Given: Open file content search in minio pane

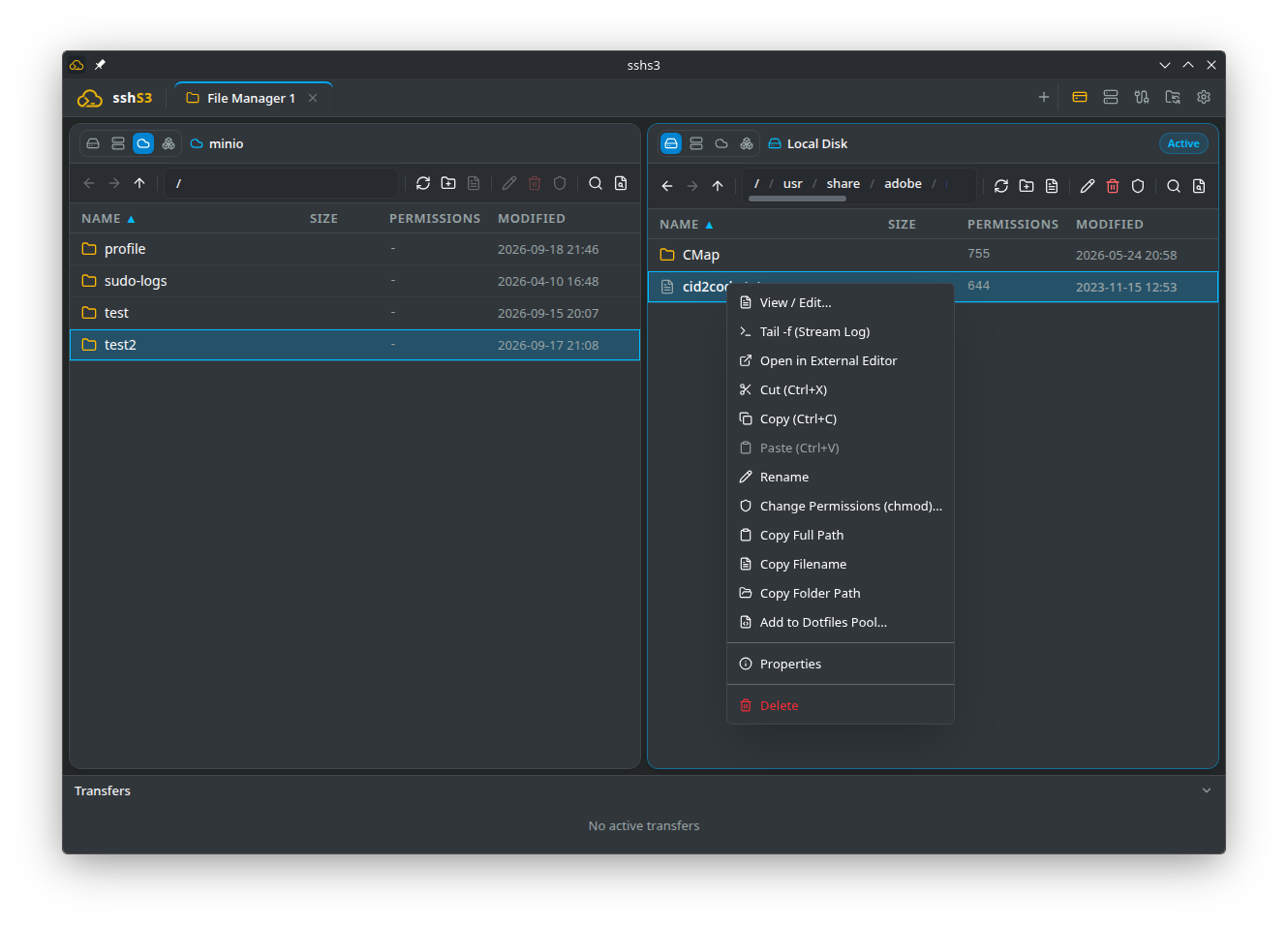Looking at the screenshot, I should pyautogui.click(x=621, y=183).
